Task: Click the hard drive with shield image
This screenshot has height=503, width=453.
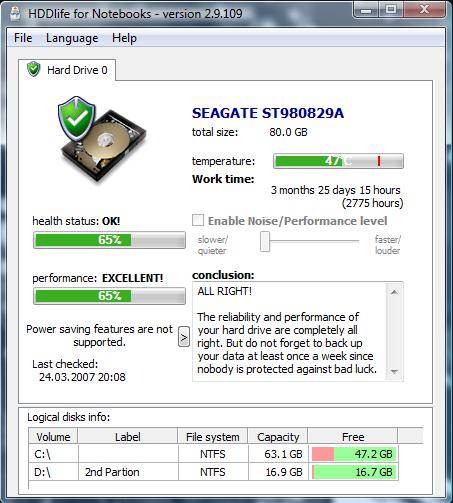Action: click(x=102, y=139)
